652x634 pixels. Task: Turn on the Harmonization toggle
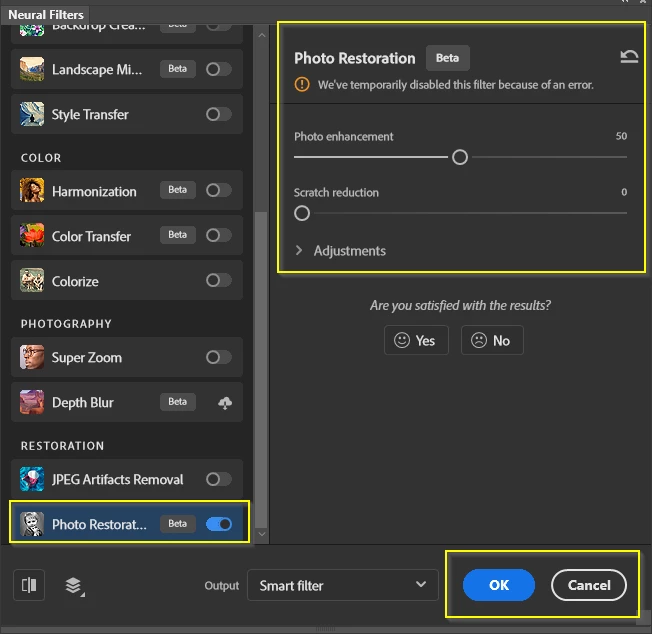(x=219, y=190)
